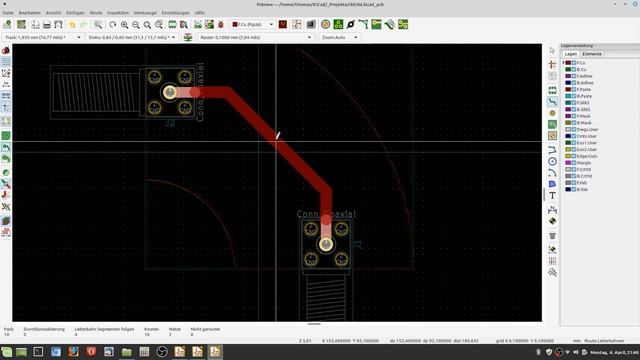This screenshot has height=360, width=640.
Task: Open the Bearbeiten menu
Action: [x=29, y=13]
